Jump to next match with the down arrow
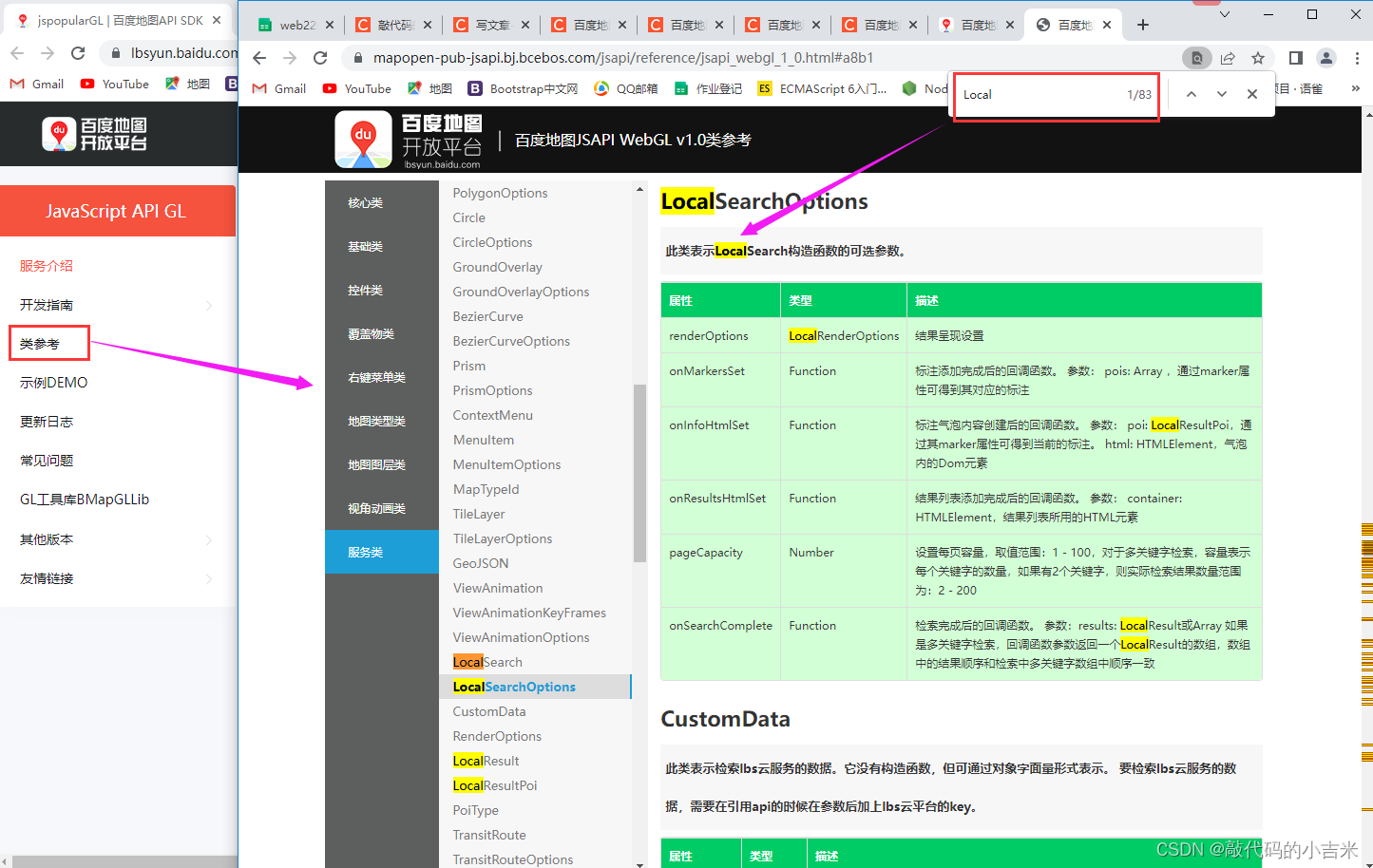Viewport: 1373px width, 868px height. [x=1222, y=94]
